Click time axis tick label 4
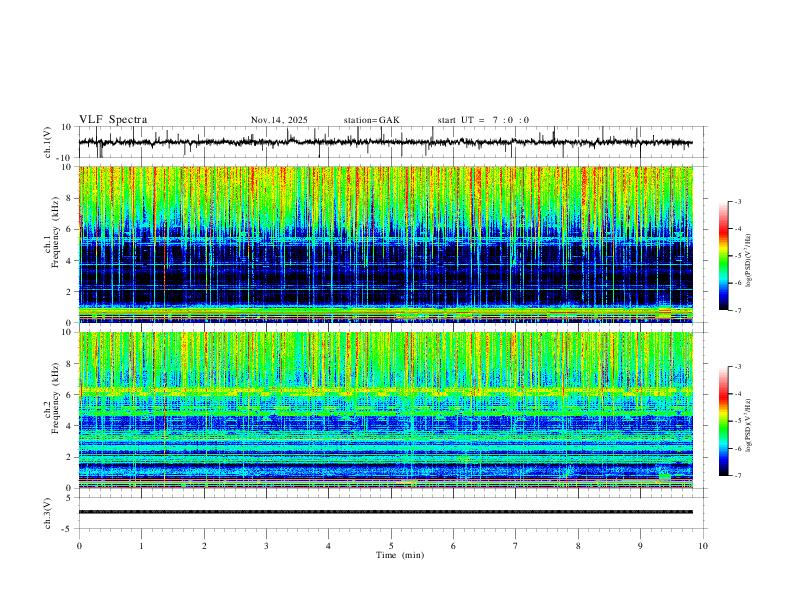The width and height of the screenshot is (792, 612). click(x=329, y=546)
